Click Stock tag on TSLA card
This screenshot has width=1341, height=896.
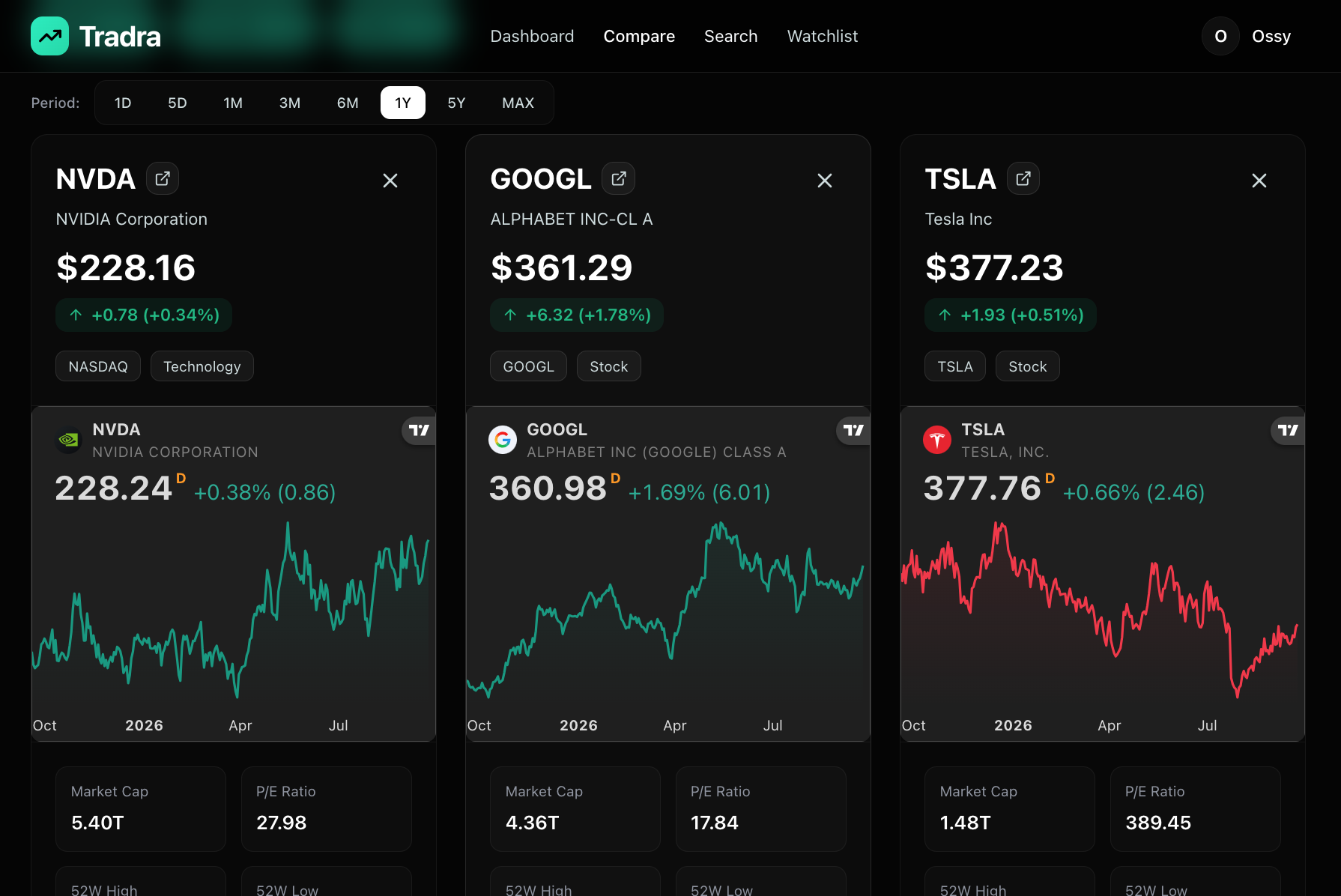click(1028, 366)
